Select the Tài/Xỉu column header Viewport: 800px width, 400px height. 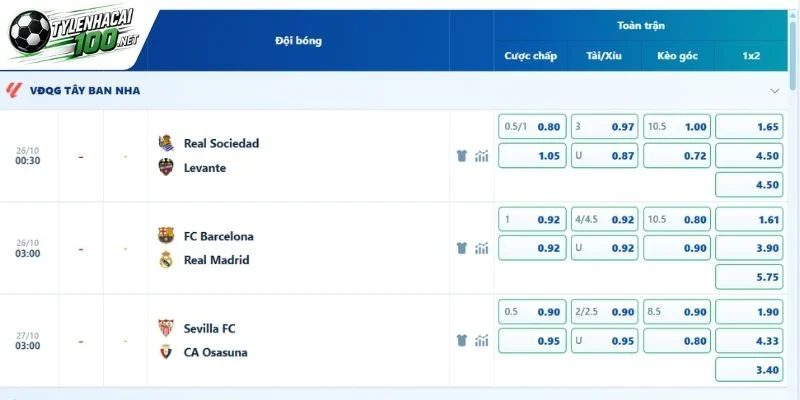click(x=604, y=56)
